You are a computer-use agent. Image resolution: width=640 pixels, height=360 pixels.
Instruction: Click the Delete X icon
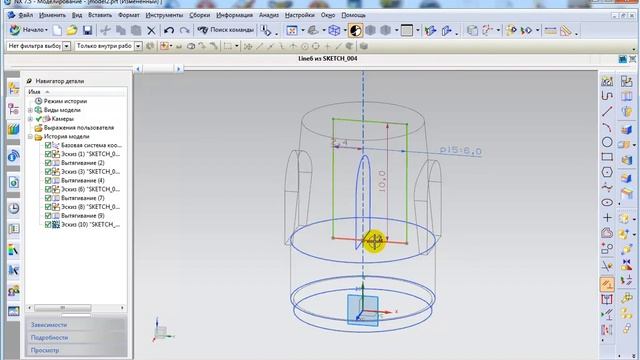[151, 30]
